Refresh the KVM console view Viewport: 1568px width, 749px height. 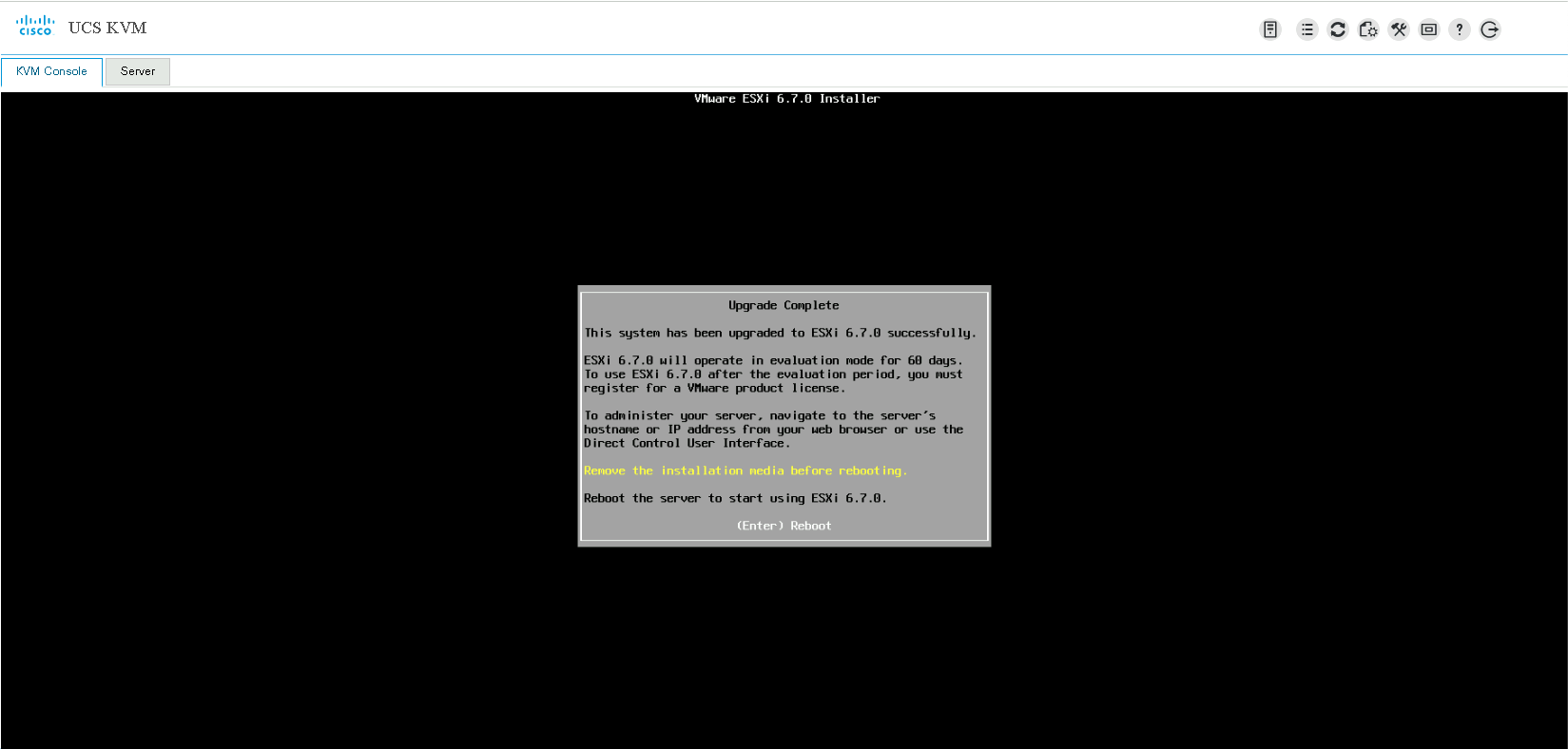coord(1338,29)
